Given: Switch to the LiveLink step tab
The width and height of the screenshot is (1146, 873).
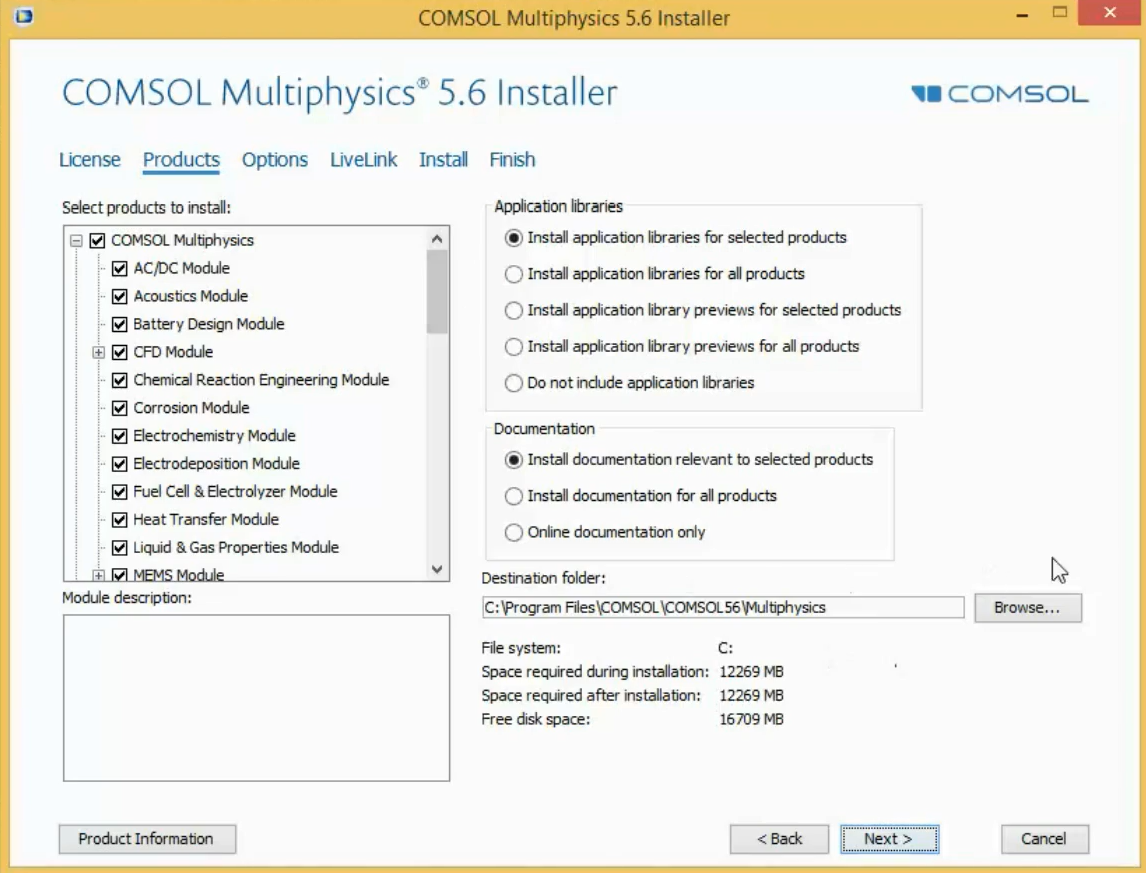Looking at the screenshot, I should pos(363,159).
